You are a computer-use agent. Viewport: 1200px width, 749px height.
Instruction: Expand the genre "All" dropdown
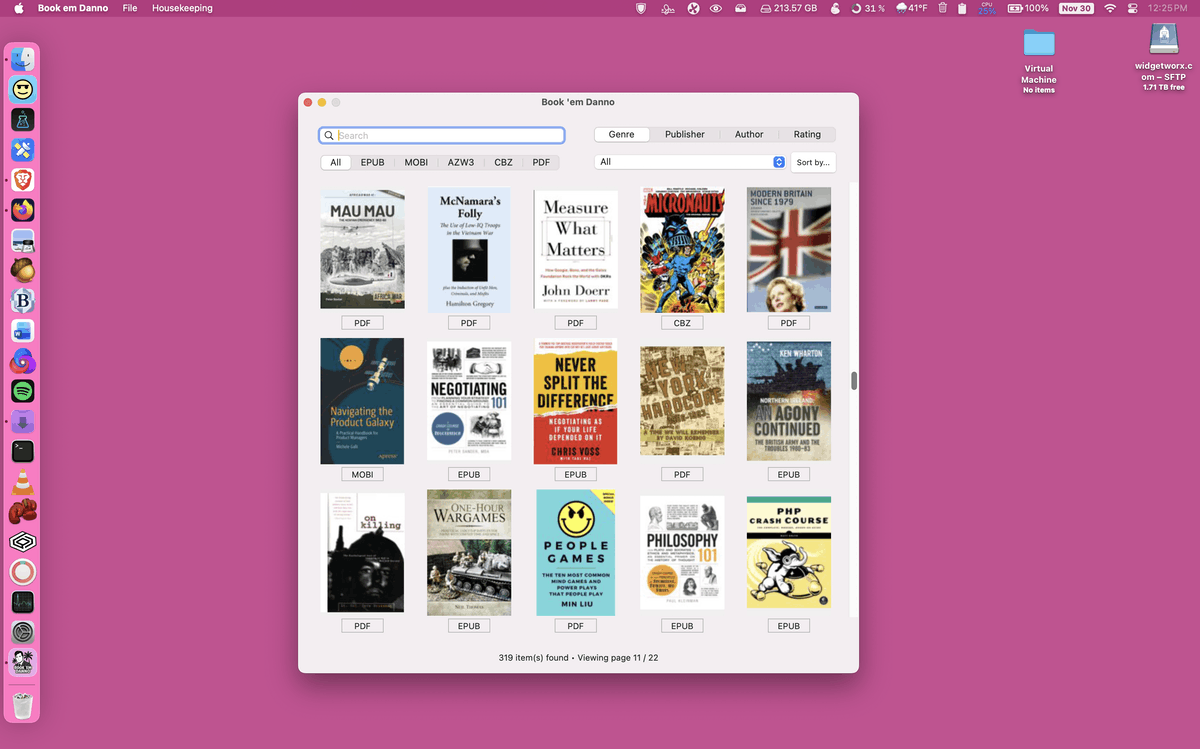(x=689, y=162)
